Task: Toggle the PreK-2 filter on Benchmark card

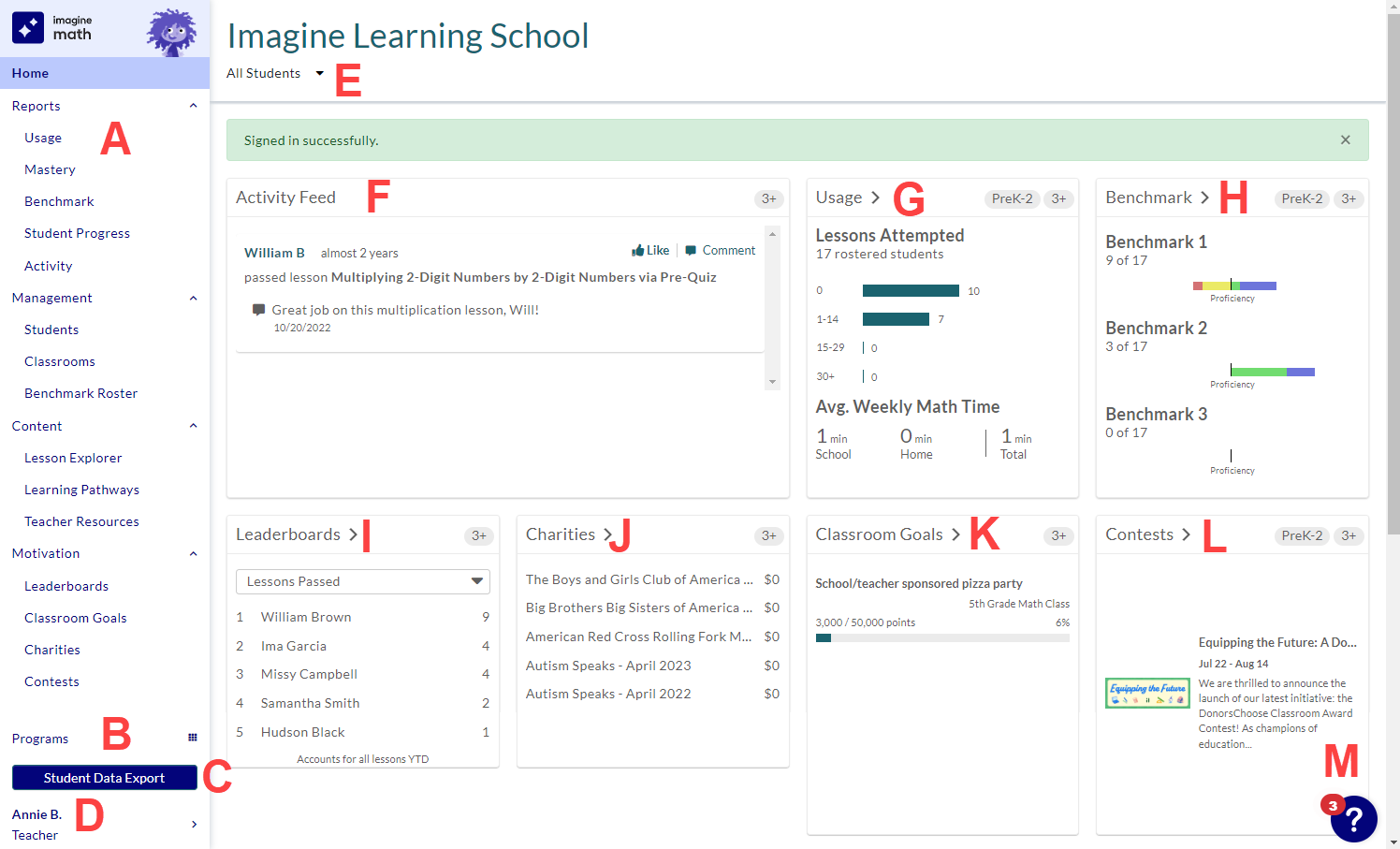Action: coord(1302,198)
